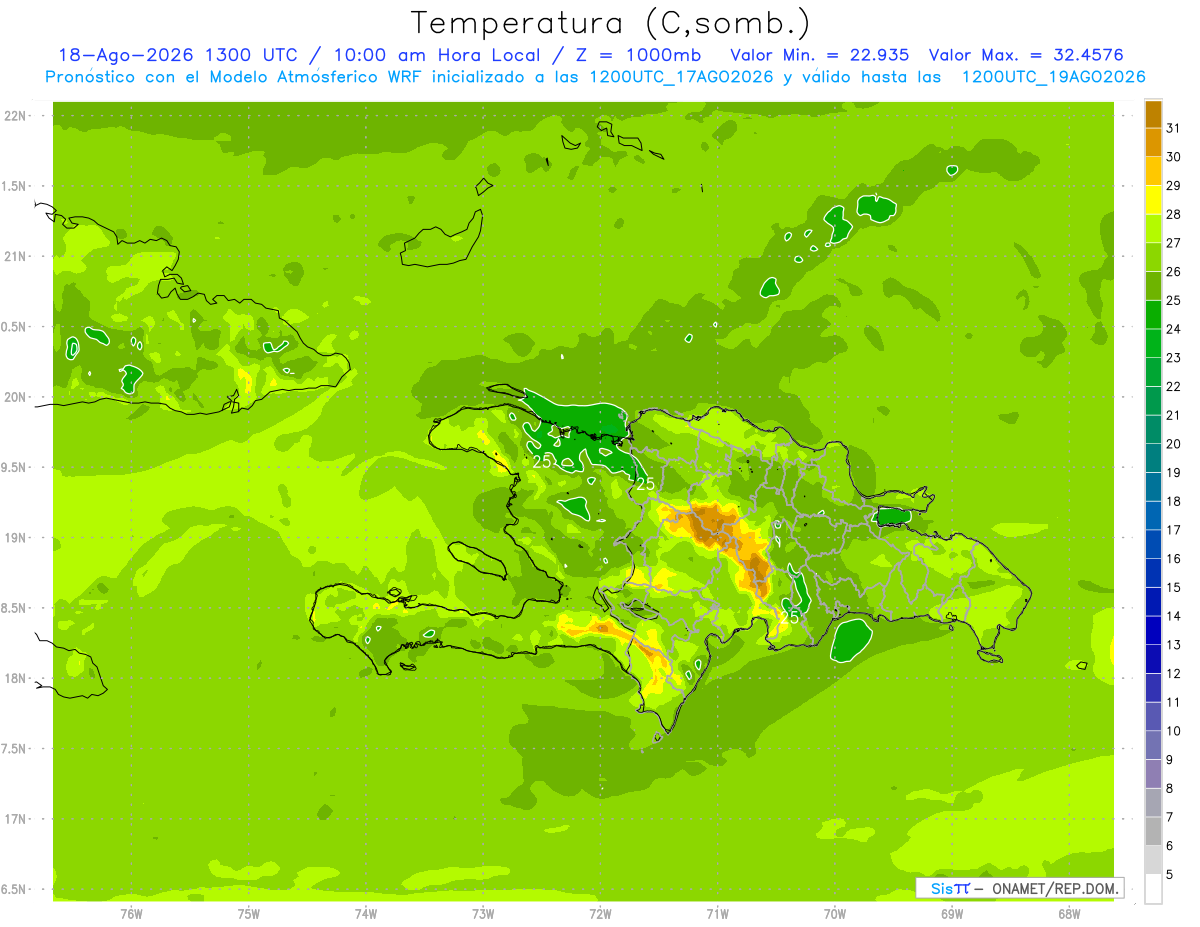
Task: Select the Z = 1000mb pressure level text
Action: 638,55
